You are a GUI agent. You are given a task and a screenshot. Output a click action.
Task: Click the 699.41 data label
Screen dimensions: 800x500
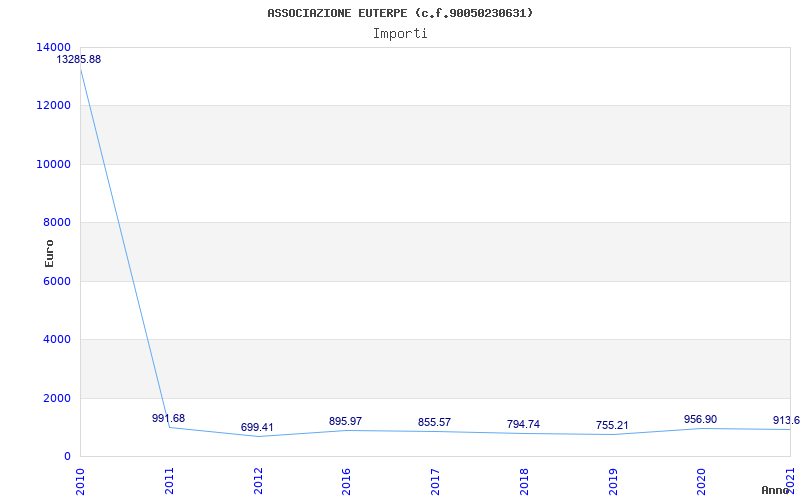pos(257,427)
